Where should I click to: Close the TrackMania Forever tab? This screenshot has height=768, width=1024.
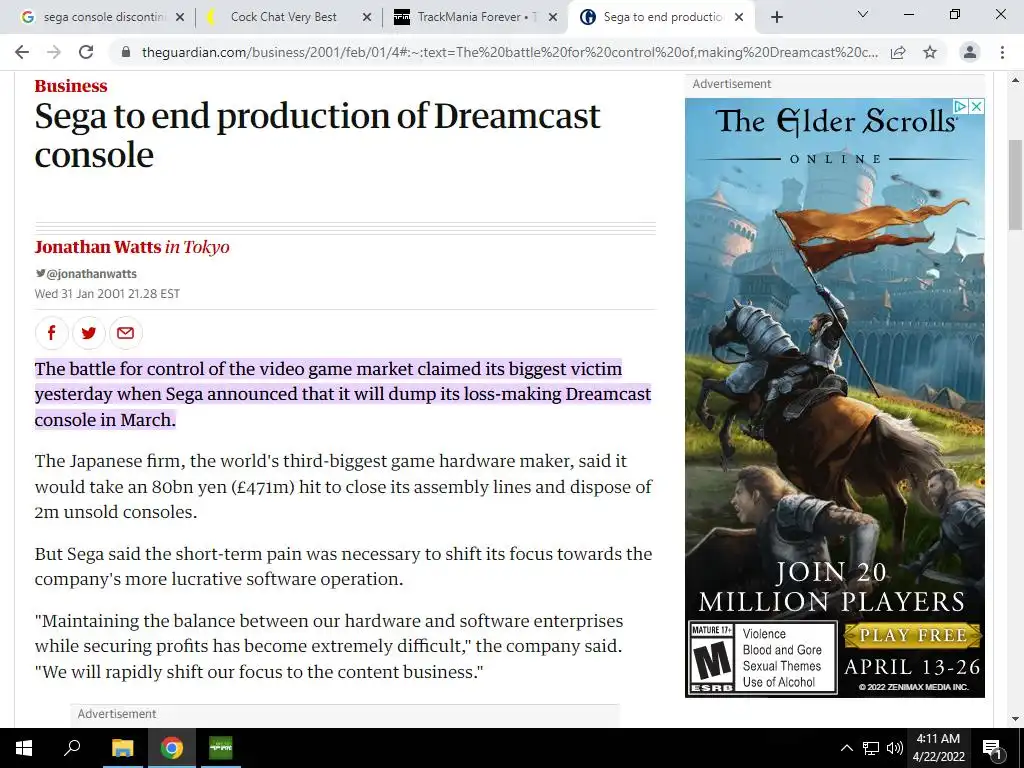553,17
